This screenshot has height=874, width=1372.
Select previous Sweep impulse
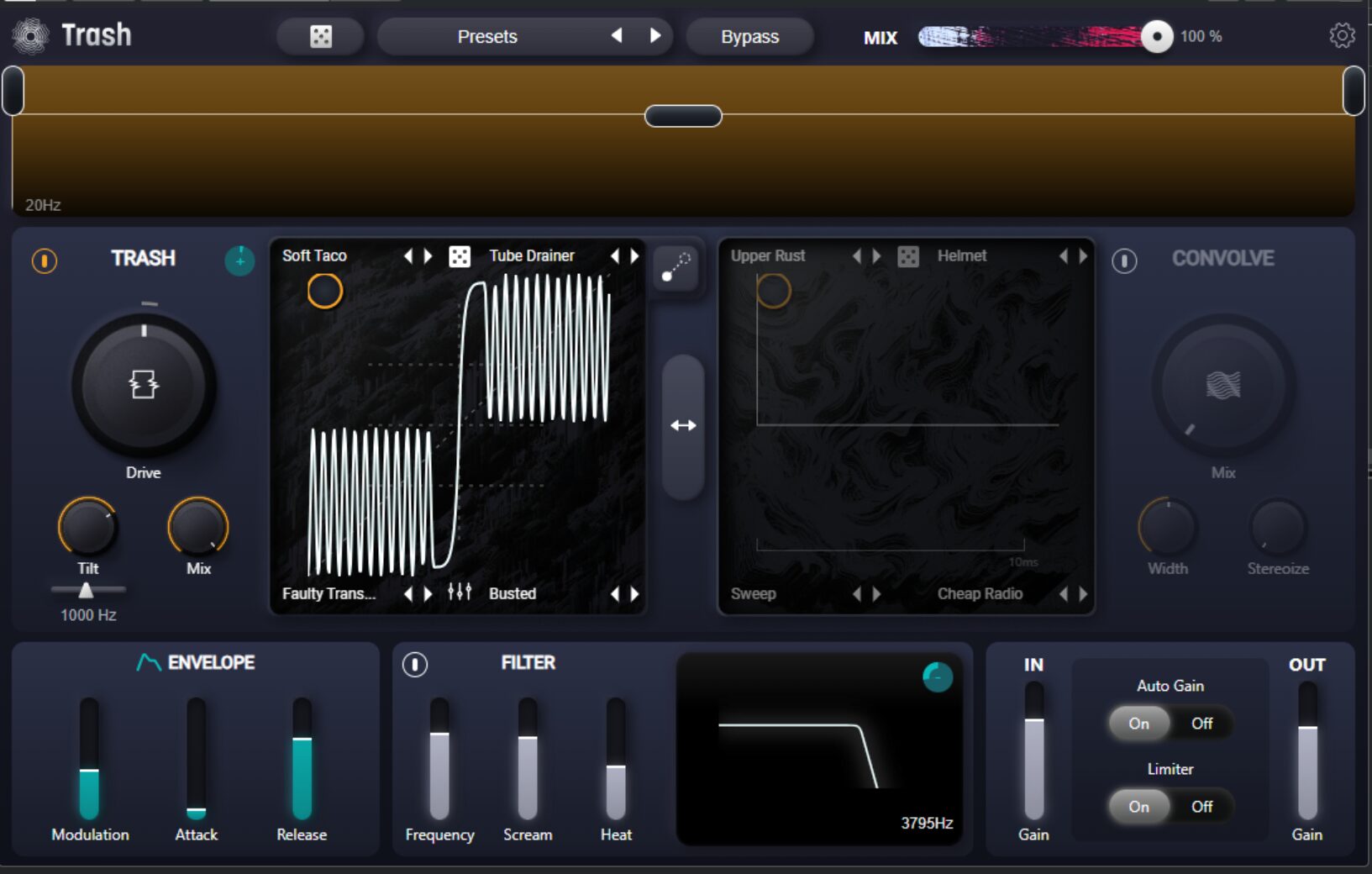click(857, 594)
